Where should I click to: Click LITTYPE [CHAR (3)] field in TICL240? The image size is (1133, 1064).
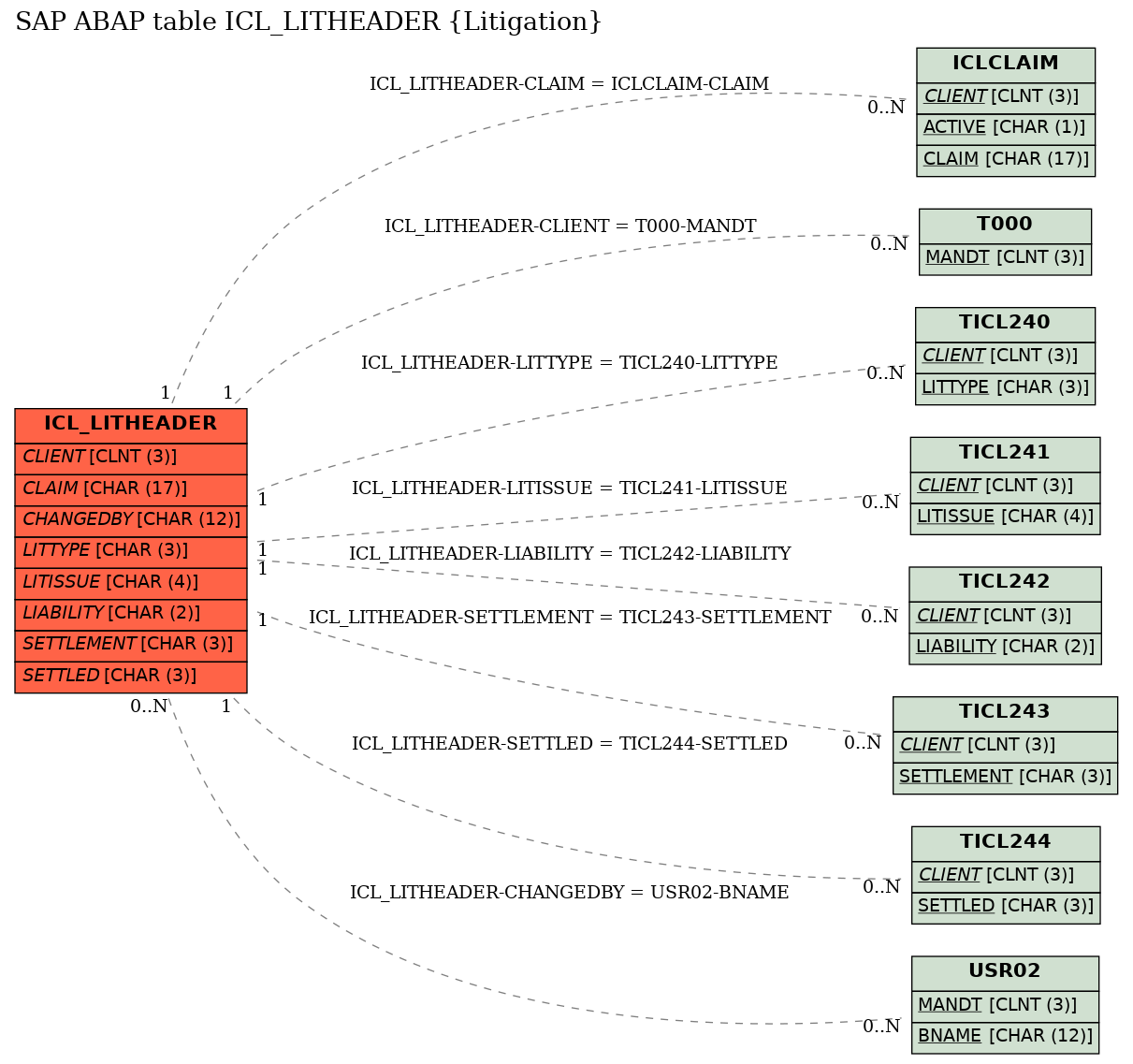1006,387
